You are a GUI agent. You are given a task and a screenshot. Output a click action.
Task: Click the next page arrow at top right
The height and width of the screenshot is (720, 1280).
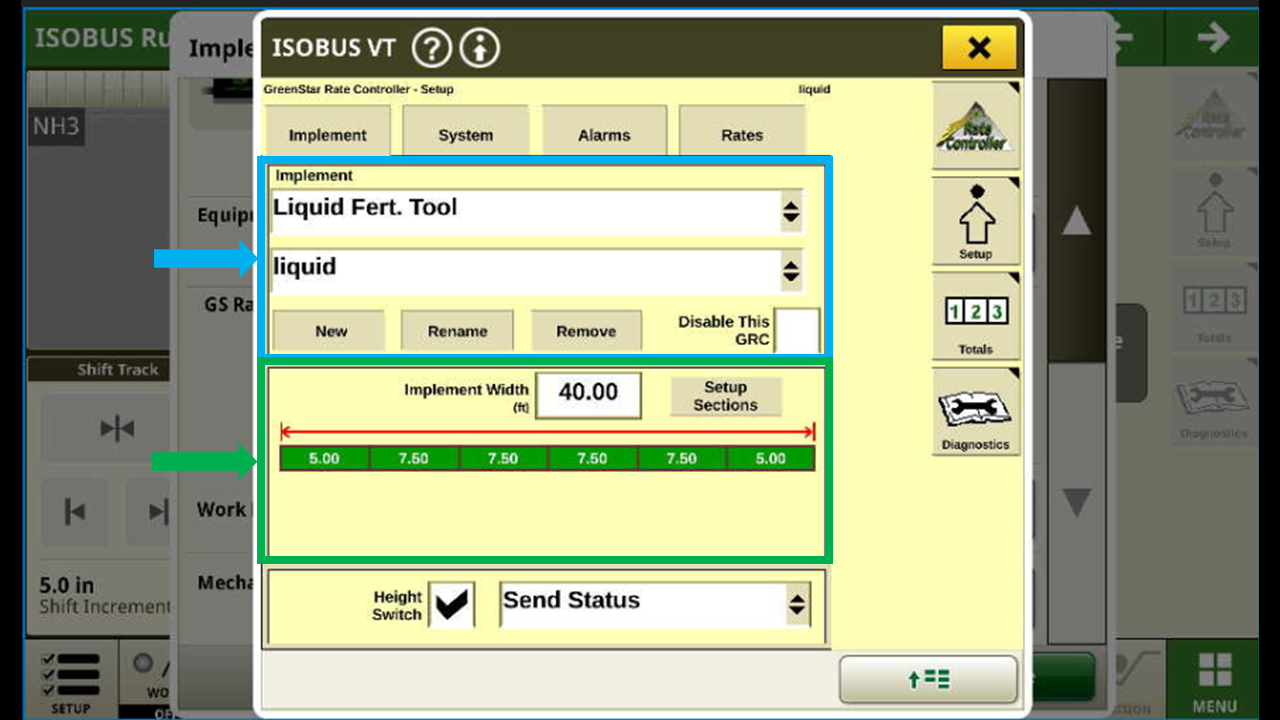pos(1213,38)
